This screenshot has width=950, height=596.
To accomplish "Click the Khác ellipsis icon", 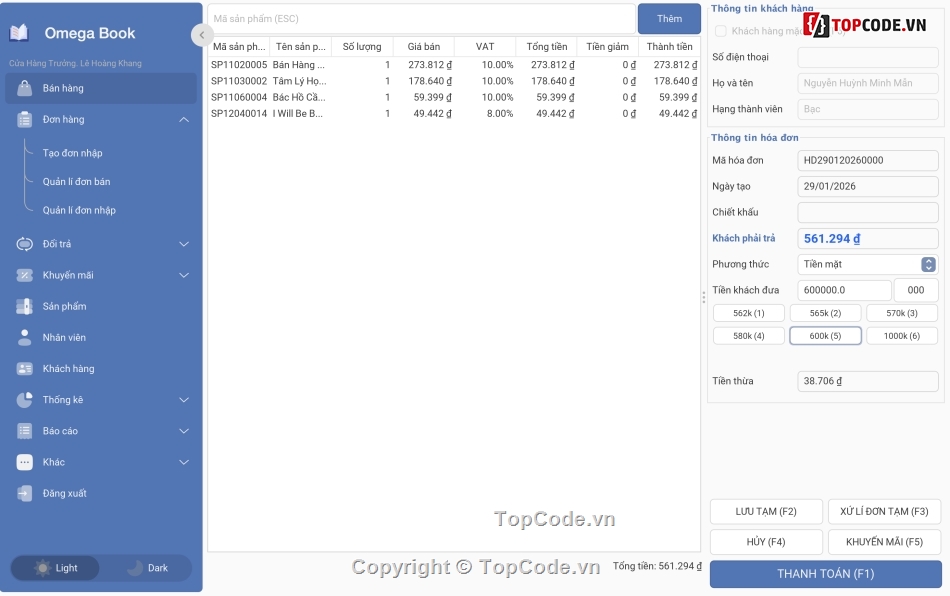I will (24, 462).
